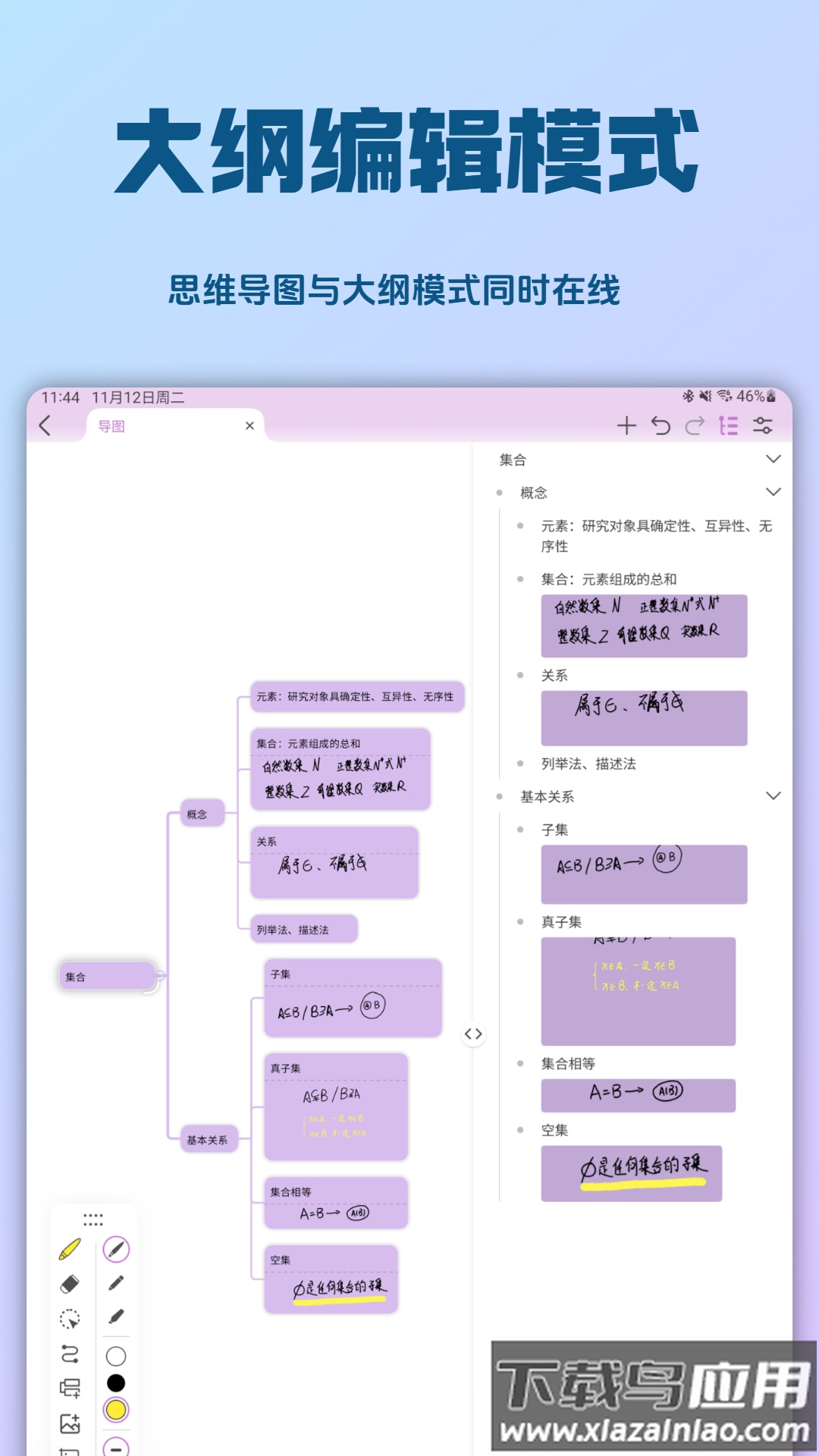Collapse the 集合 outline section
This screenshot has width=819, height=1456.
coord(773,460)
